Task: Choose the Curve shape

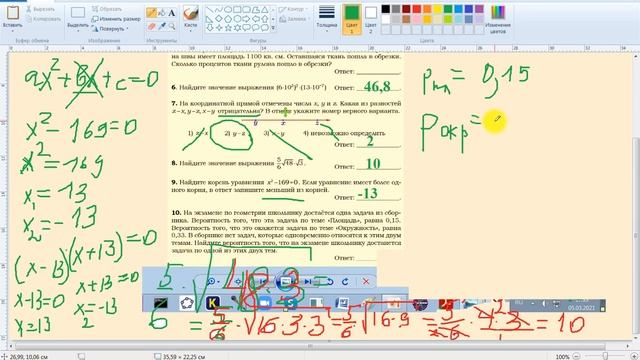Action: tap(219, 9)
